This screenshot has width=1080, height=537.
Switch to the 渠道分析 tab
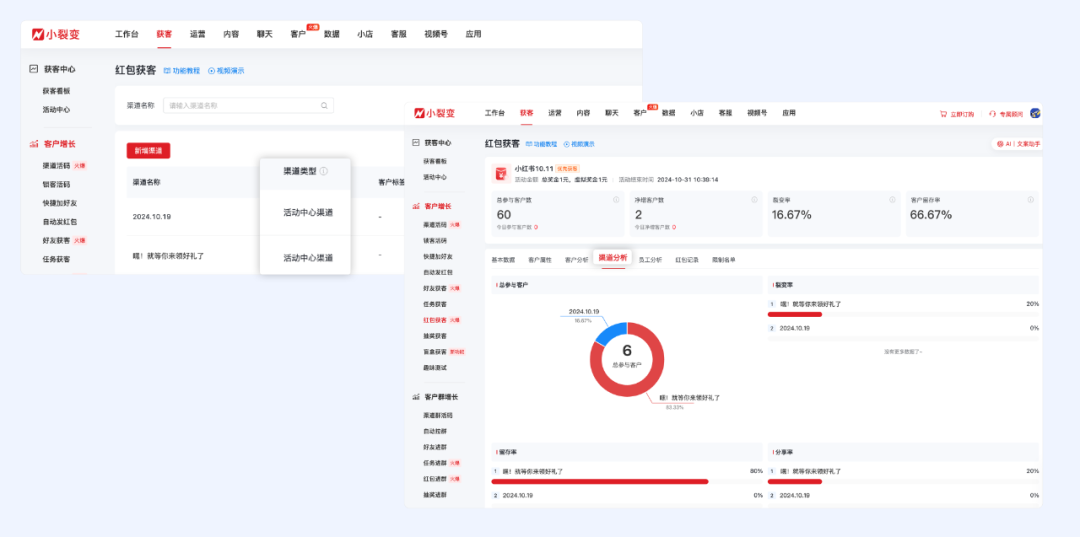[x=612, y=258]
